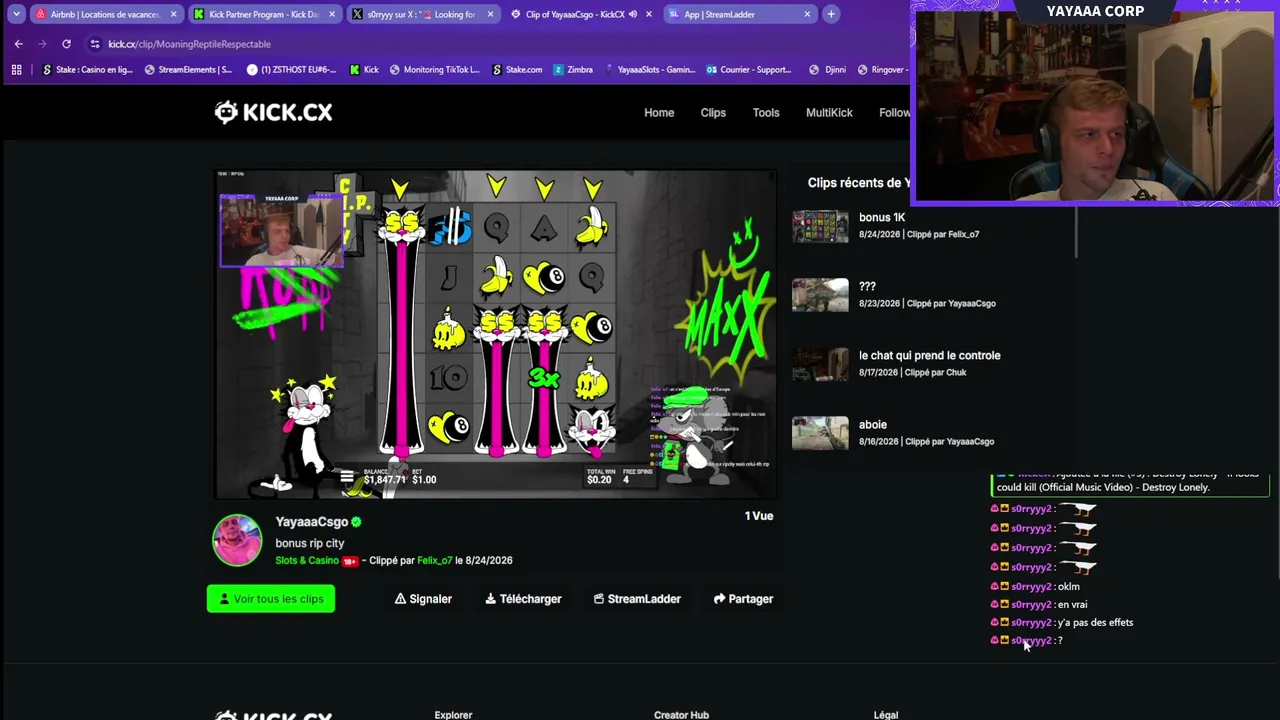
Task: Open the 'aboie' clip thumbnail
Action: pos(820,433)
